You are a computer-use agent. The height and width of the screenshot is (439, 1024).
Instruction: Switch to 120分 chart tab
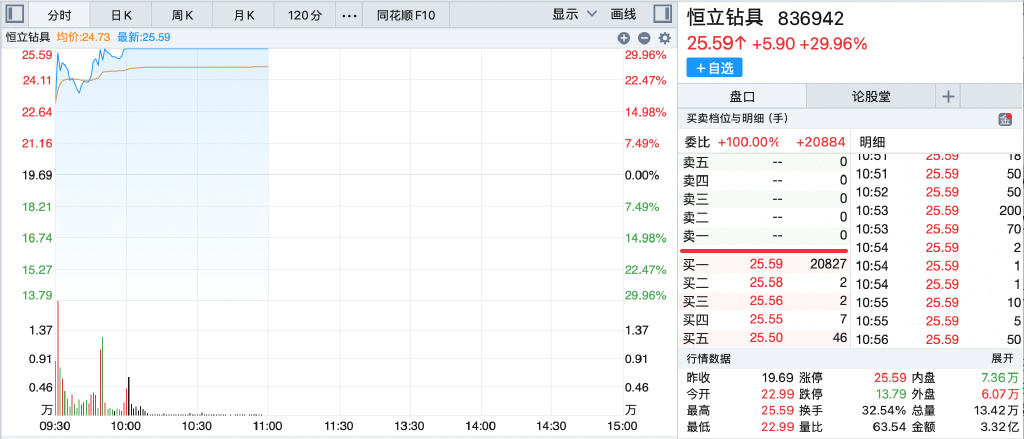pyautogui.click(x=305, y=14)
